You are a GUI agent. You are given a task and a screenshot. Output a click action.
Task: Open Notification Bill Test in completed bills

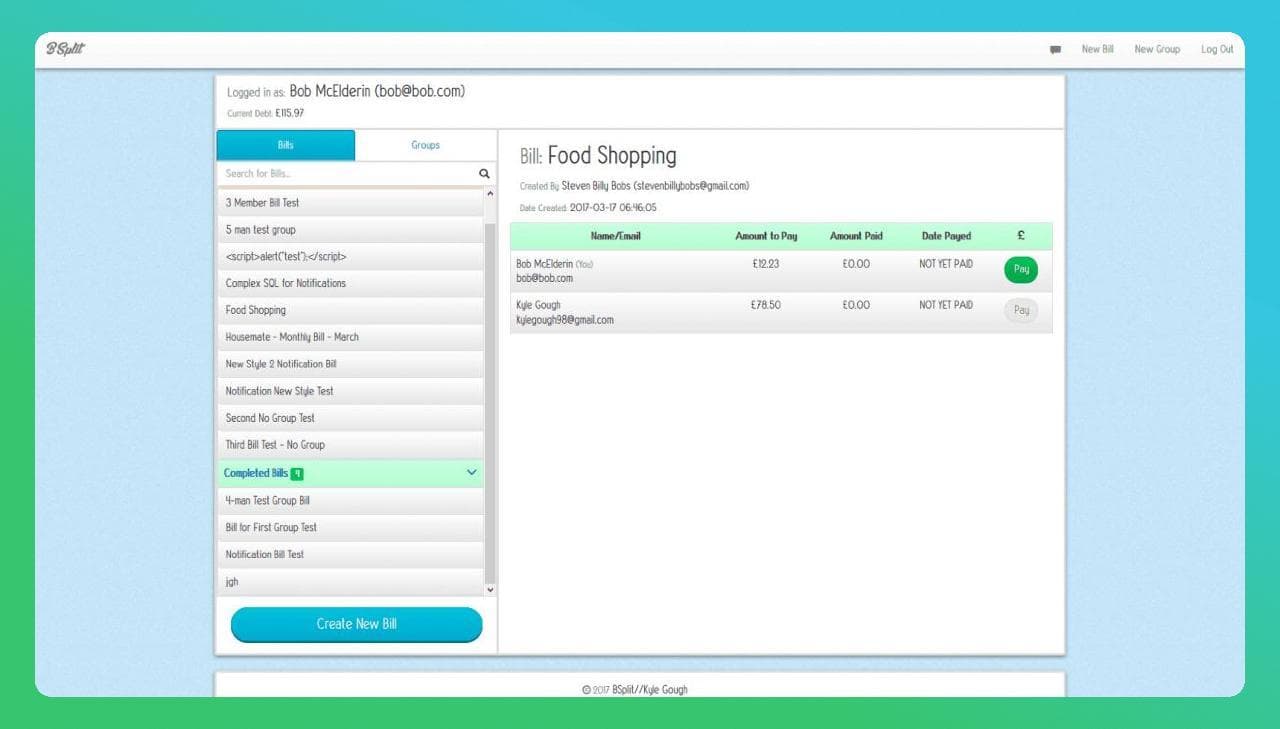point(350,555)
